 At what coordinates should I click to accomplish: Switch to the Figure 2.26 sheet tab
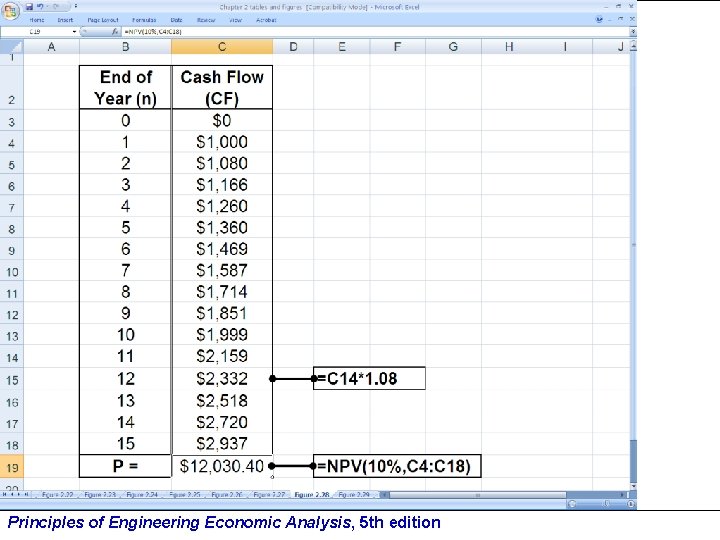pyautogui.click(x=227, y=495)
